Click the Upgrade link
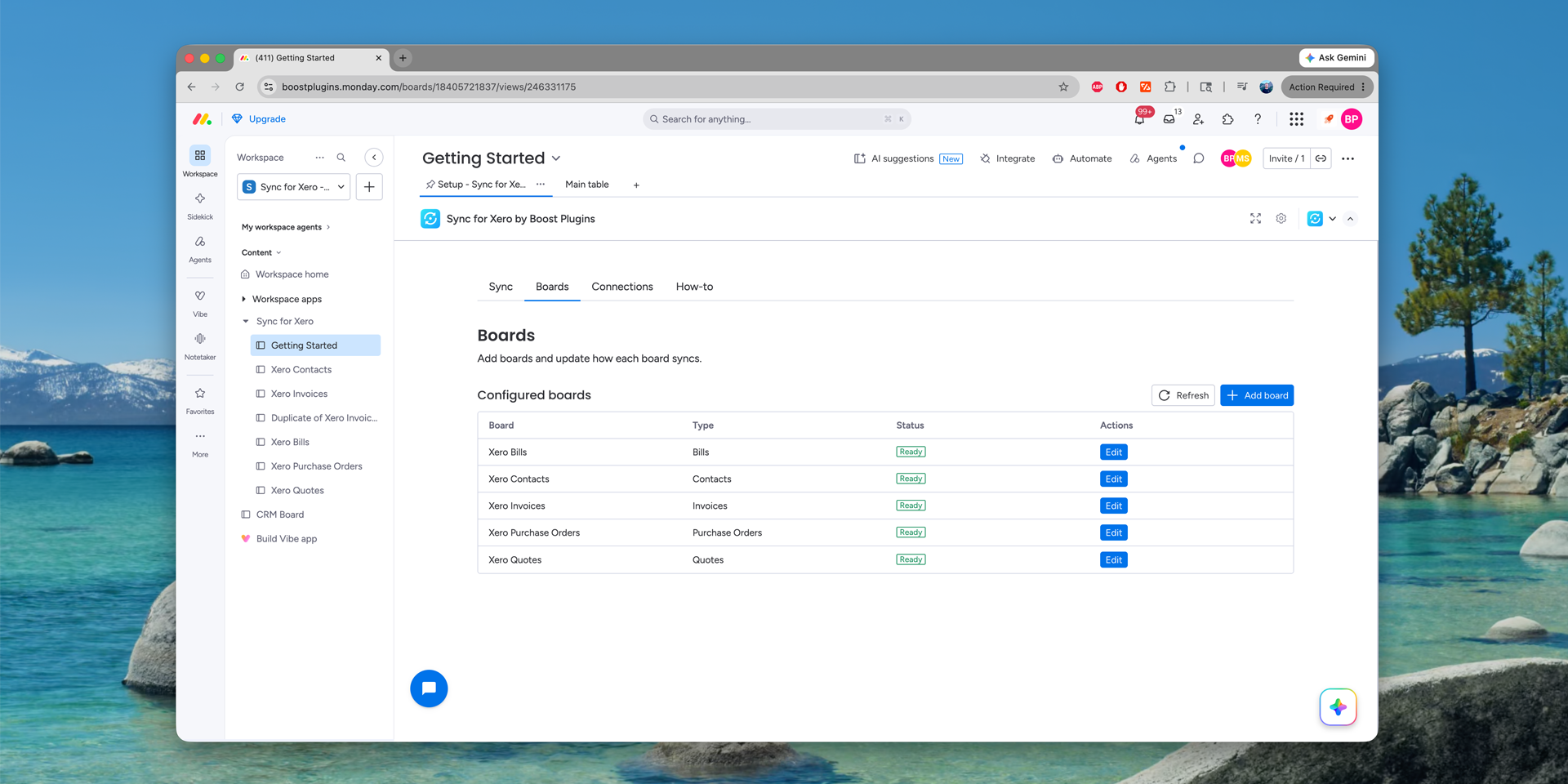Viewport: 1568px width, 784px height. click(259, 119)
